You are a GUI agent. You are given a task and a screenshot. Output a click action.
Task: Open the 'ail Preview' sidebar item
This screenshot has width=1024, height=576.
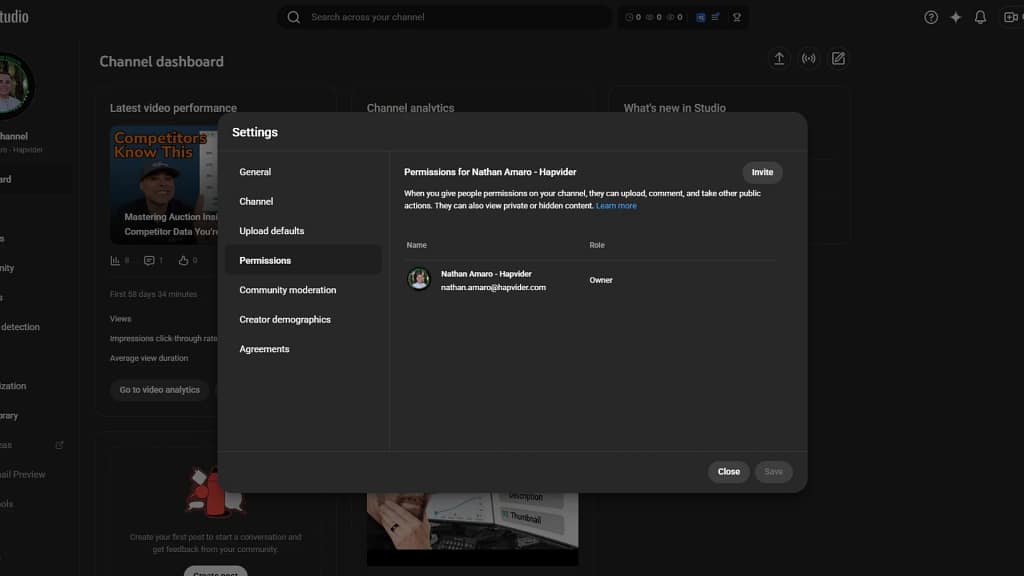(x=22, y=475)
